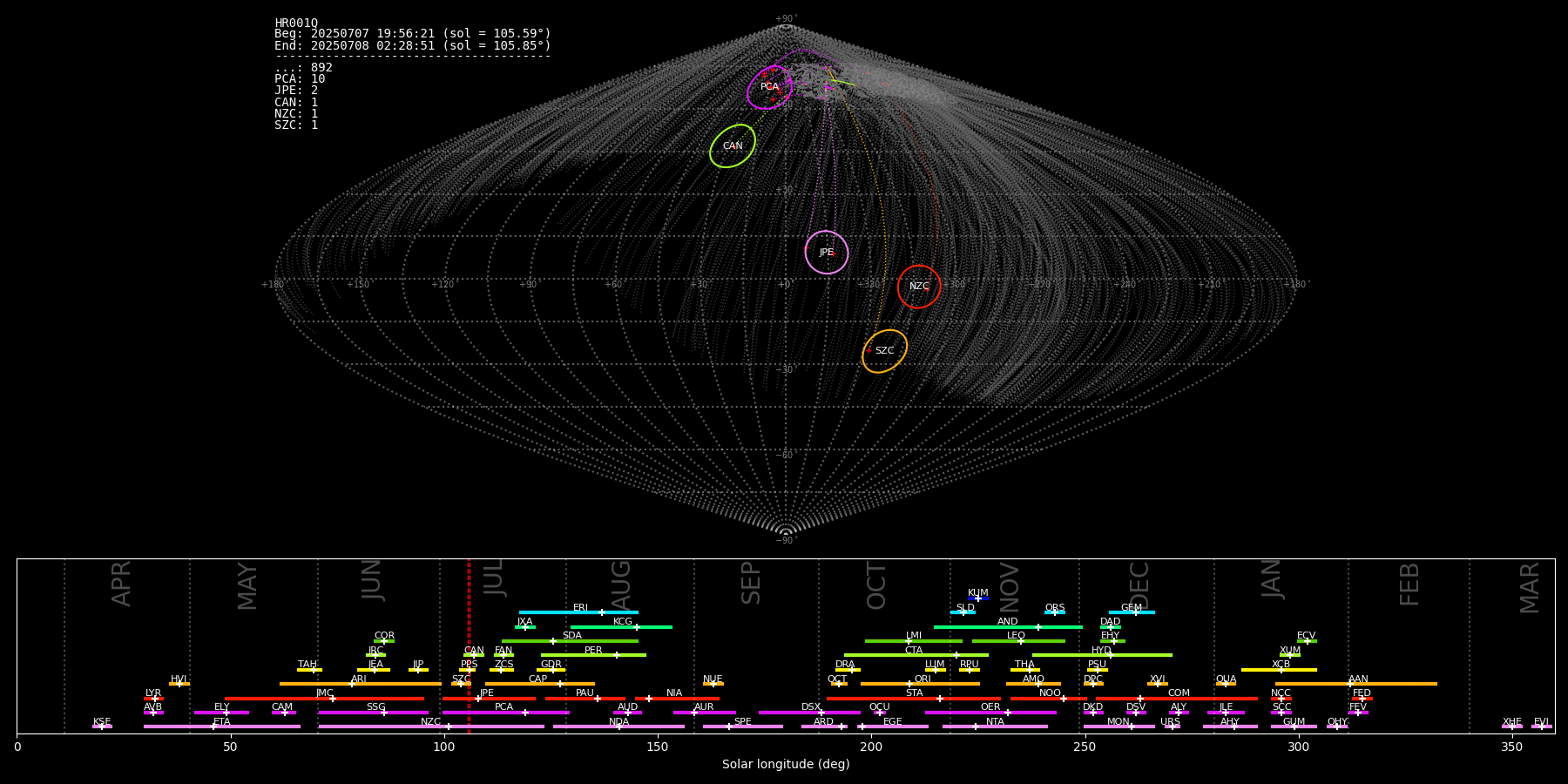Click the 'JPE: 2' count entry
Image resolution: width=1568 pixels, height=784 pixels.
pos(296,91)
